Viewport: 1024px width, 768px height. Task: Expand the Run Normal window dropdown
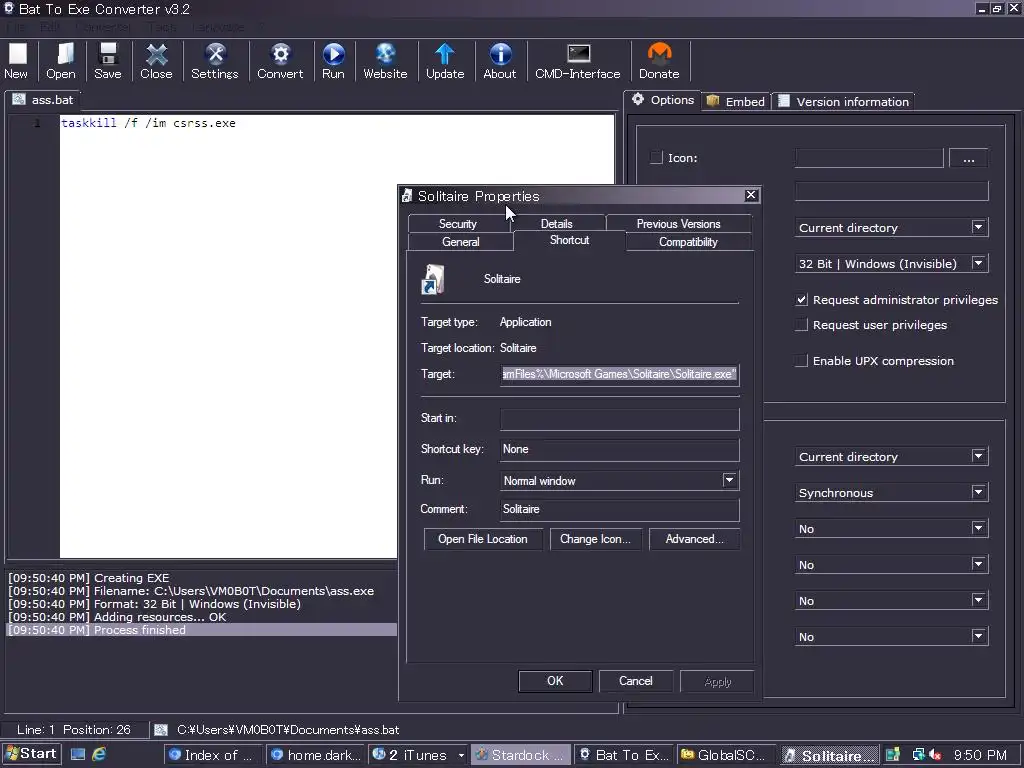click(729, 480)
